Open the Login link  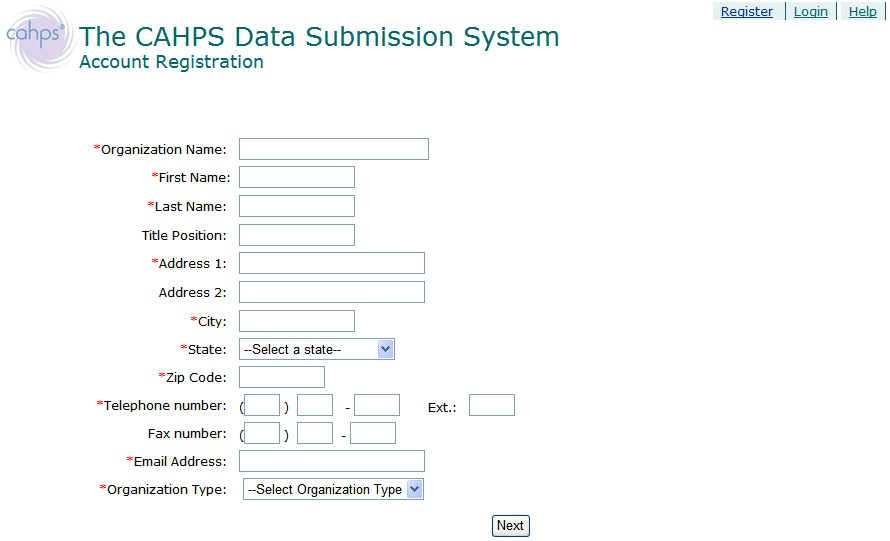810,11
